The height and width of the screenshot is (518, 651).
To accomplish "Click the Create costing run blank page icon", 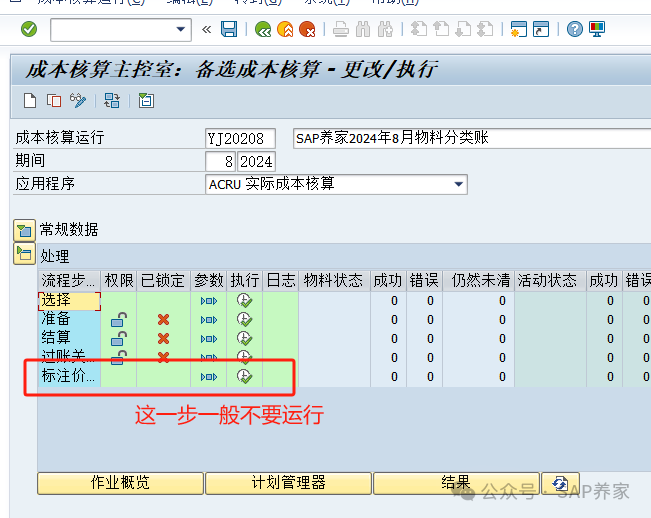I will pos(30,100).
